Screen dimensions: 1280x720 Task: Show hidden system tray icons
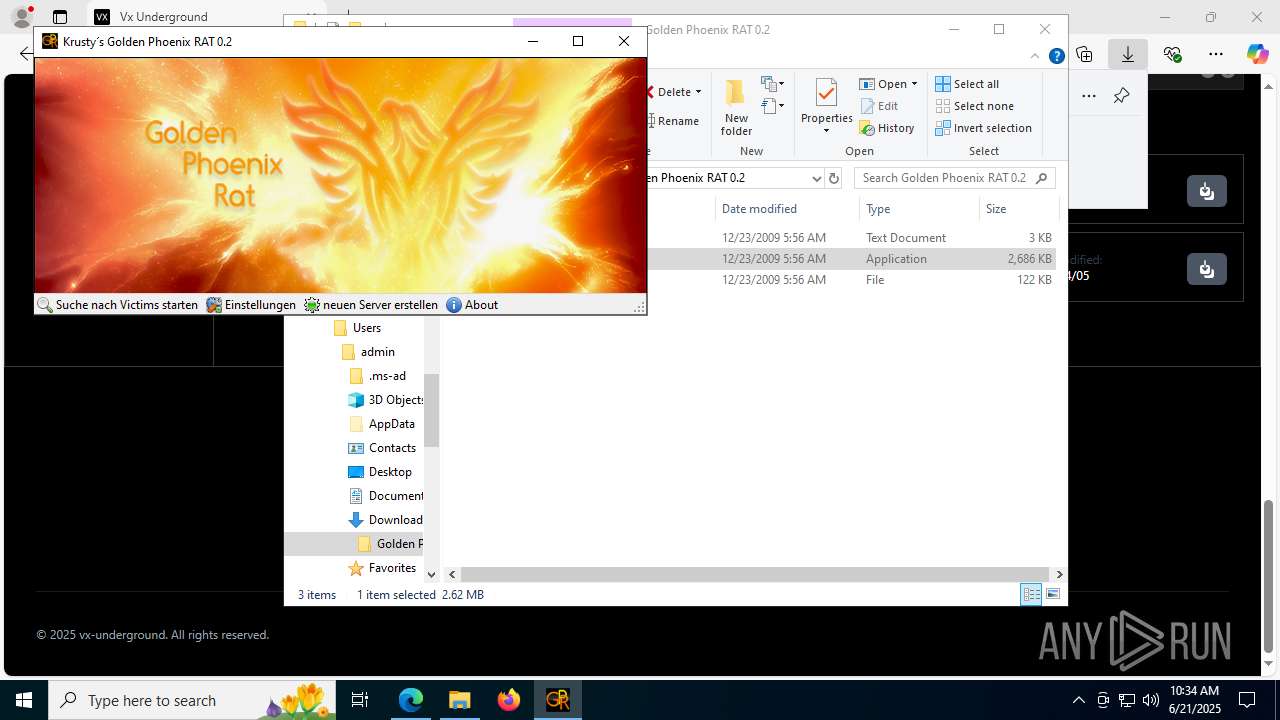tap(1078, 700)
